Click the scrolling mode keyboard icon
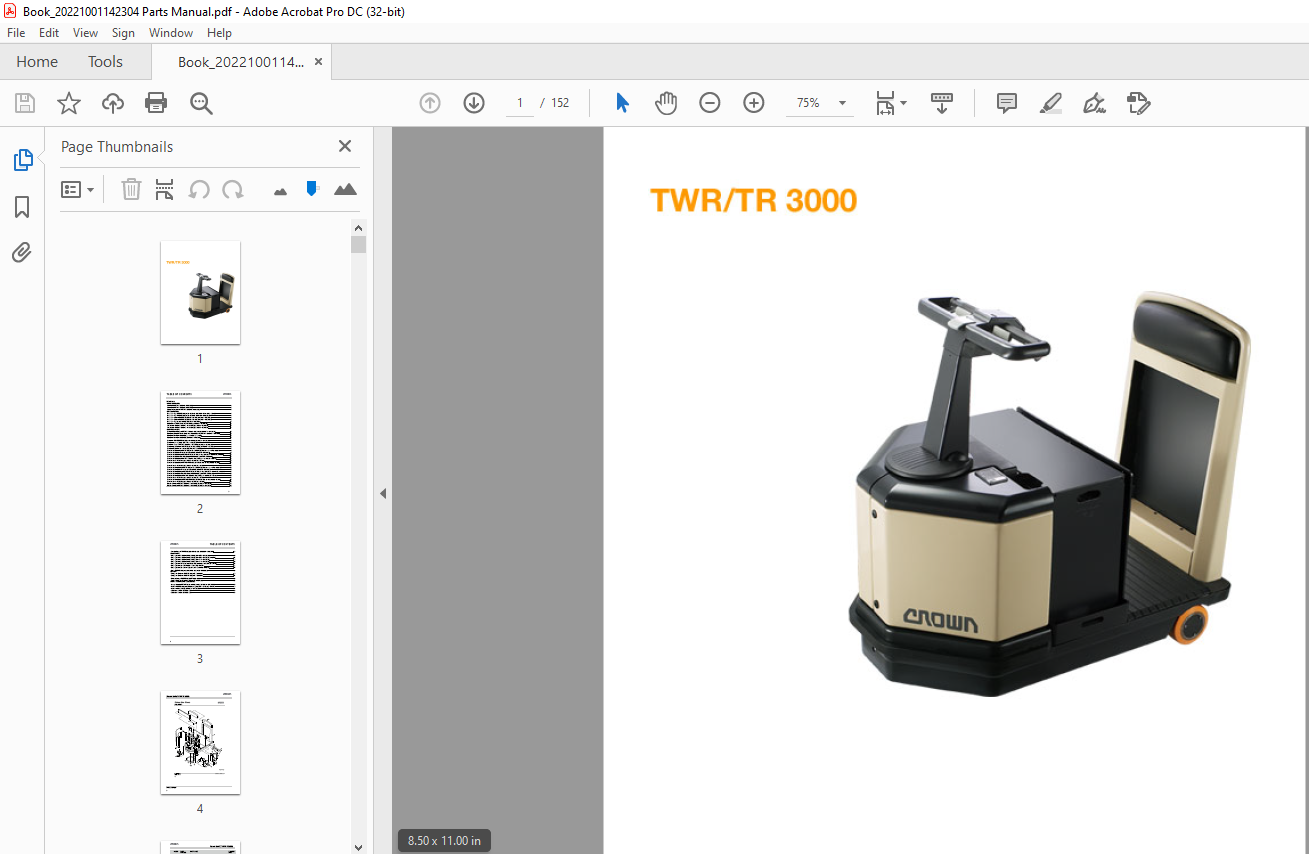This screenshot has height=854, width=1309. pos(942,103)
